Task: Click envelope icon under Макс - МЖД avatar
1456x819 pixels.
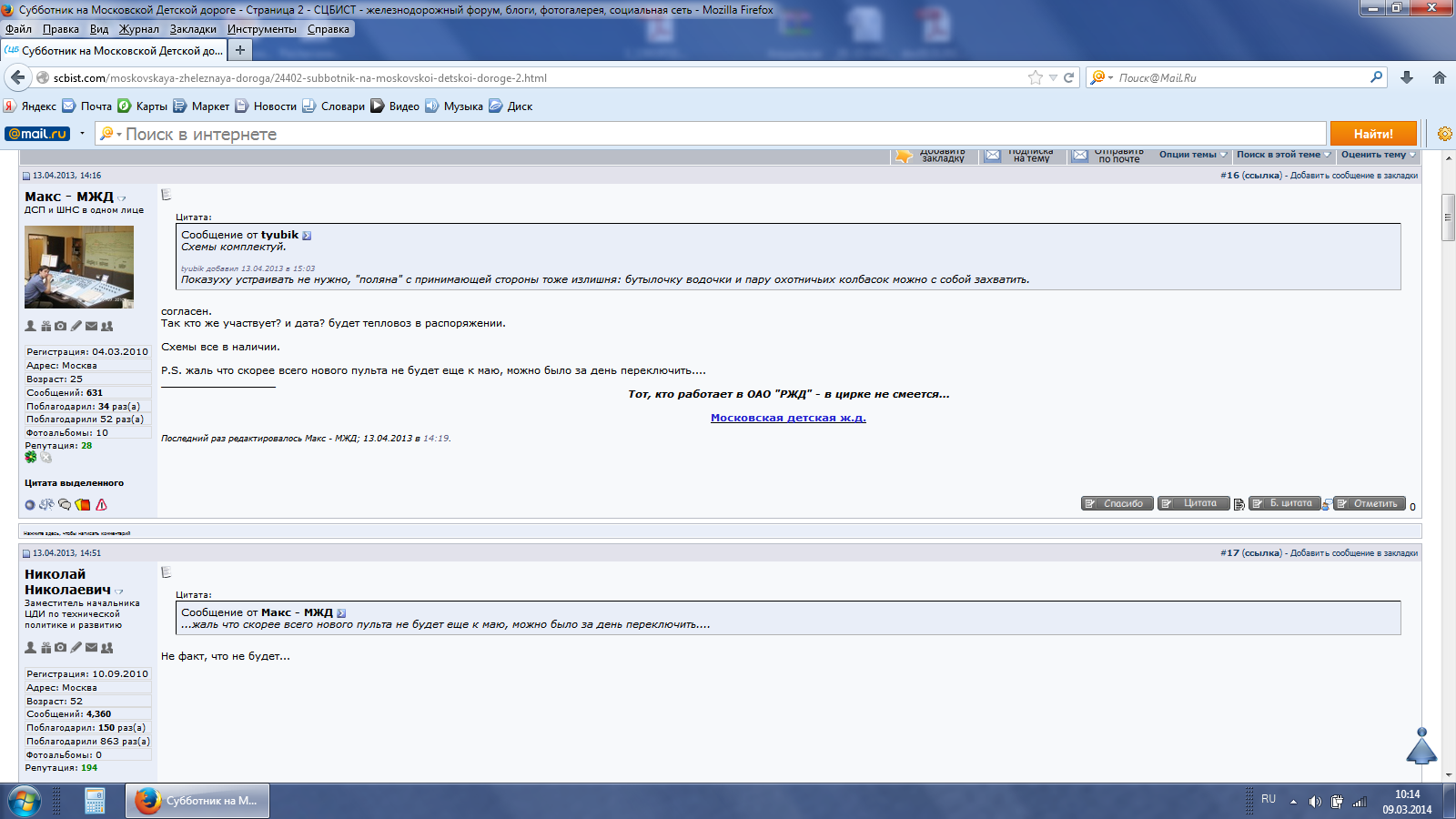Action: click(x=91, y=326)
